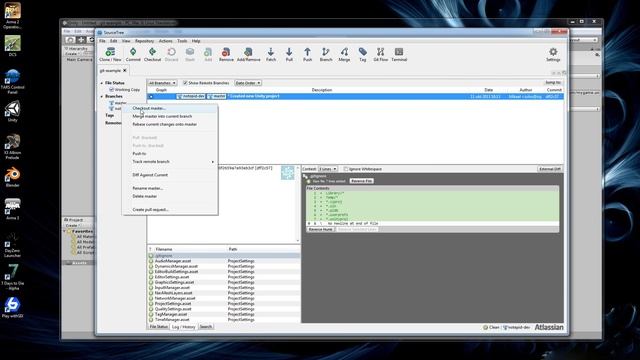Select EditorSettings.asset in file list
640x360 pixels.
pos(223,277)
